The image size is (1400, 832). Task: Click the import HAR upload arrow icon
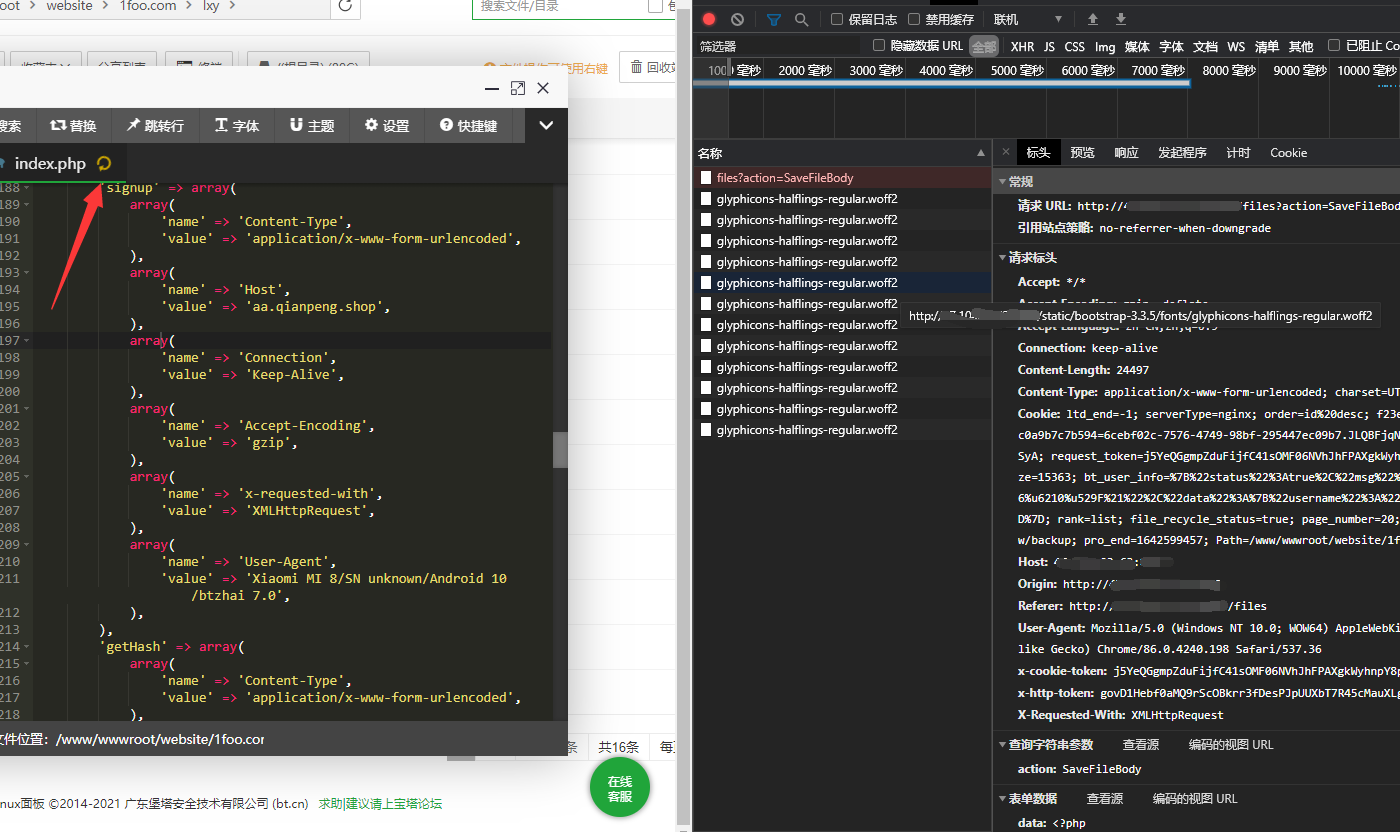1093,19
